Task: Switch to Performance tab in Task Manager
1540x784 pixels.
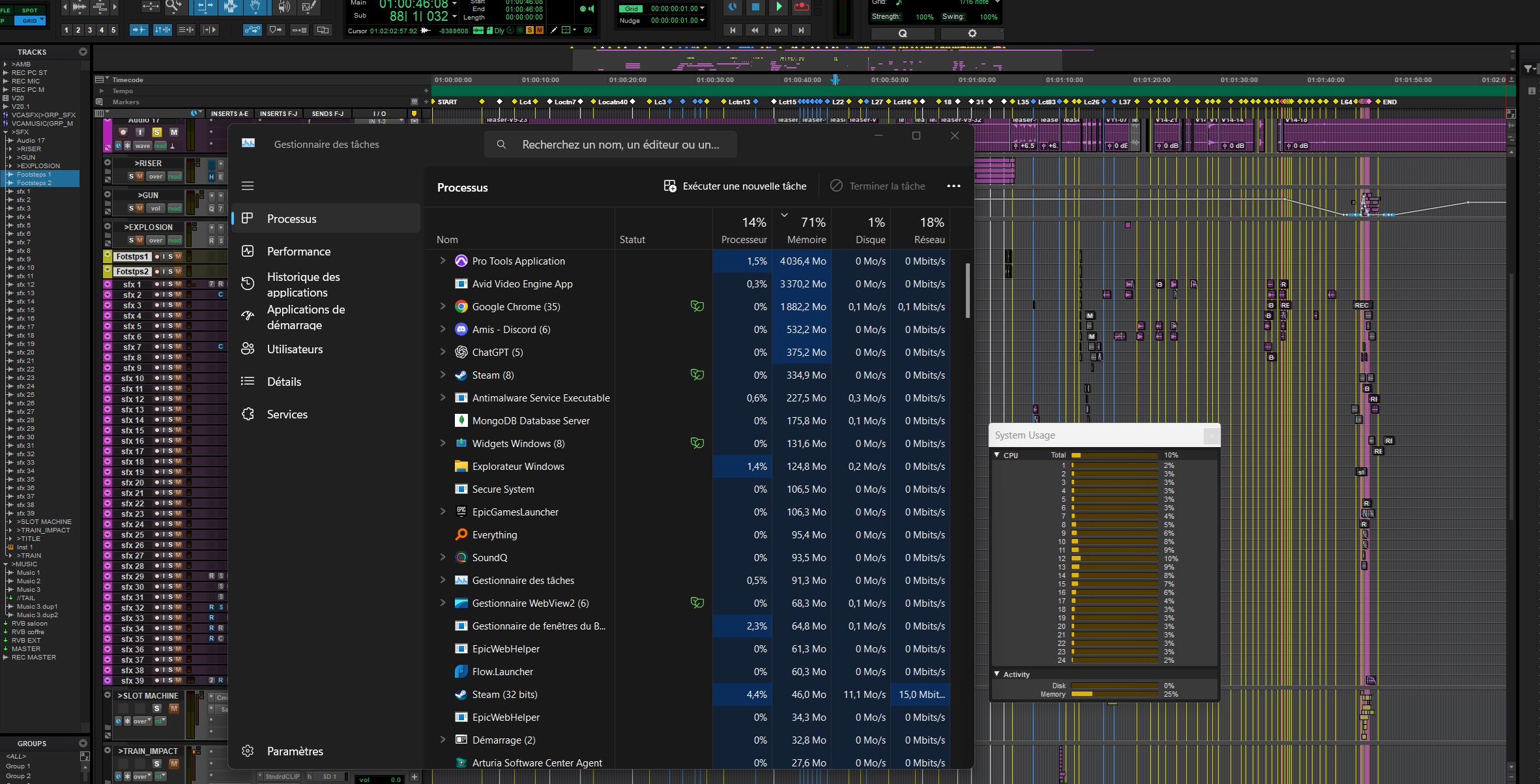Action: point(298,252)
